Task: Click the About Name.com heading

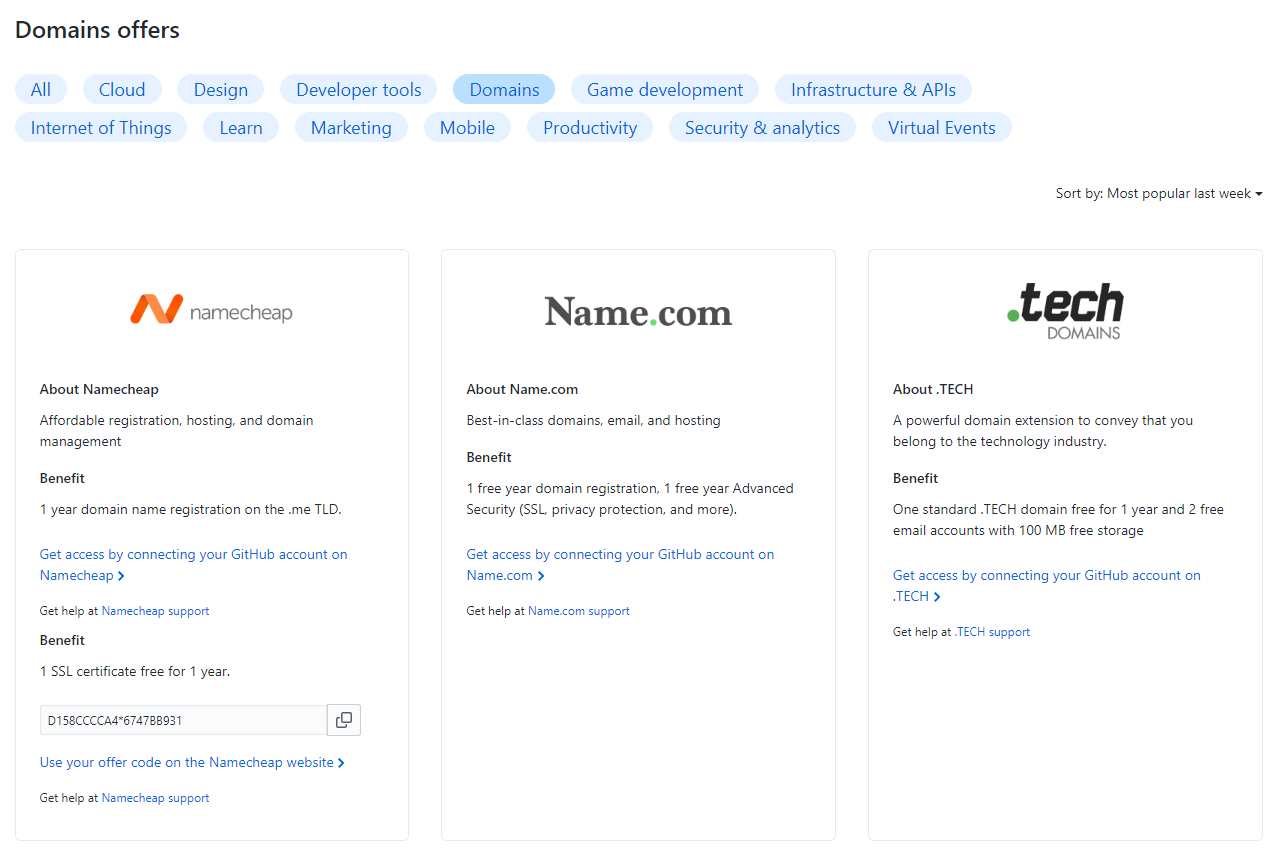Action: [522, 390]
